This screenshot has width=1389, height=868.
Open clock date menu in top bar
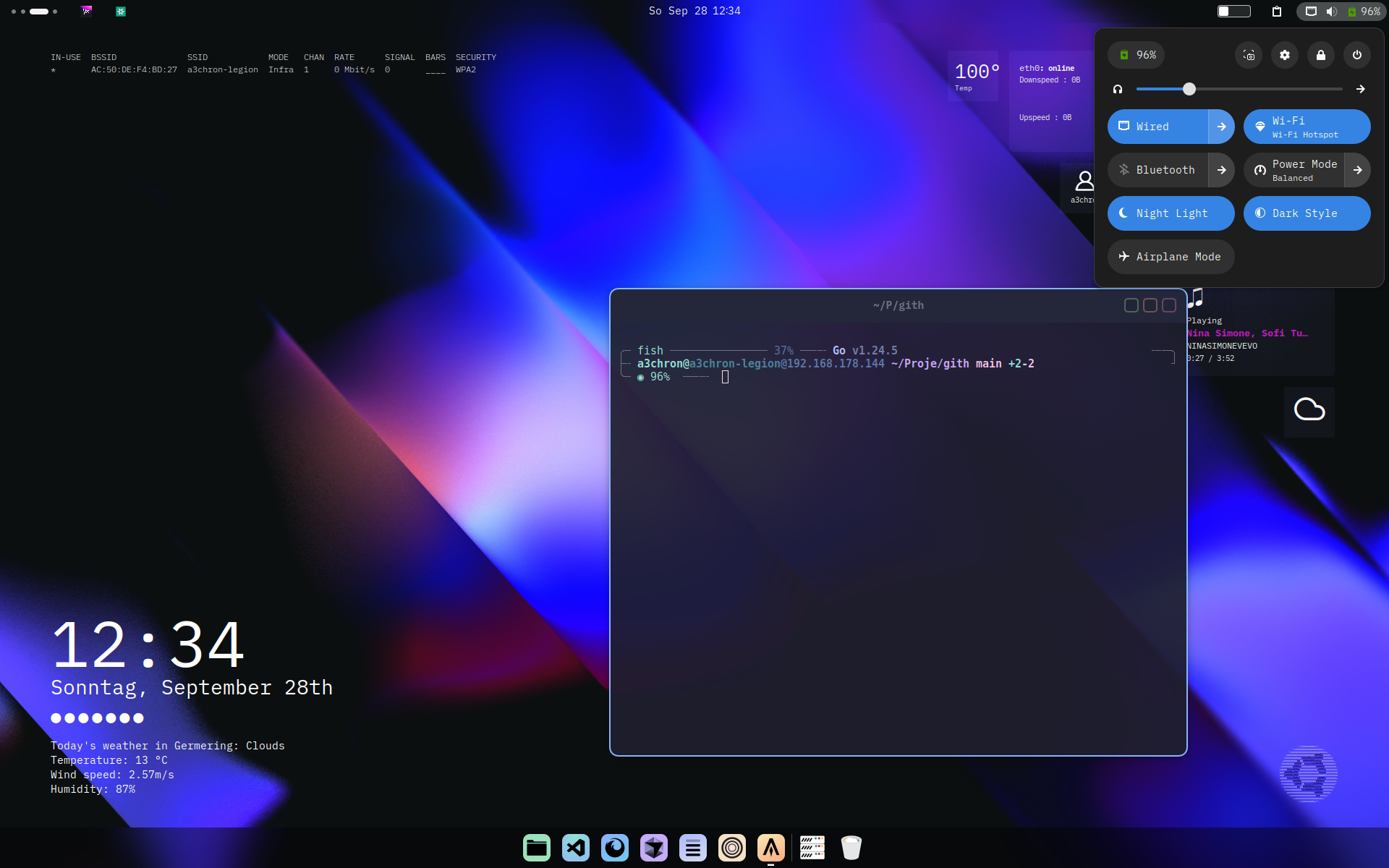pyautogui.click(x=694, y=11)
